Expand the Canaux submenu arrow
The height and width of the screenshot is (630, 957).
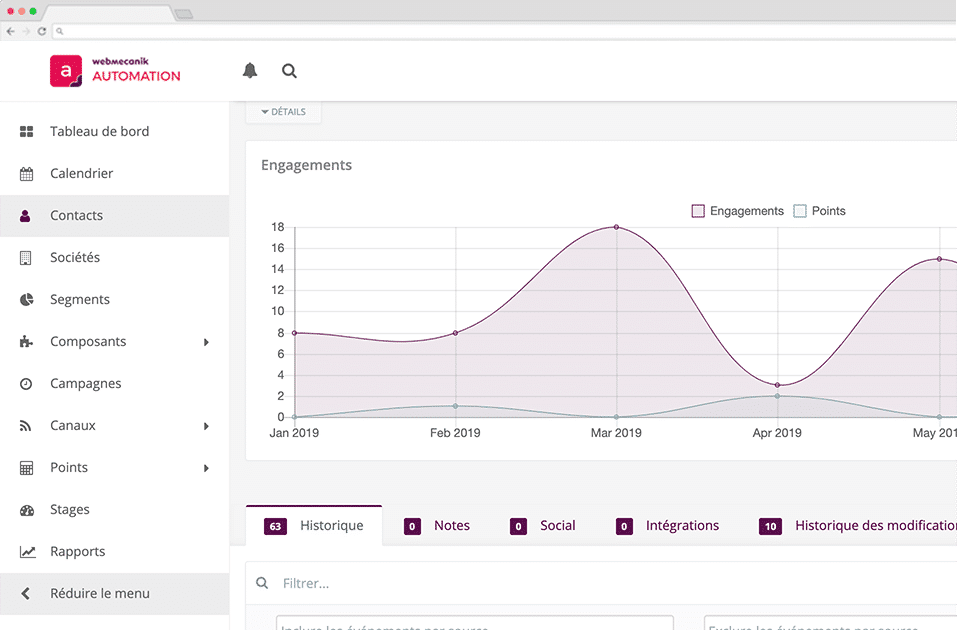coord(206,426)
